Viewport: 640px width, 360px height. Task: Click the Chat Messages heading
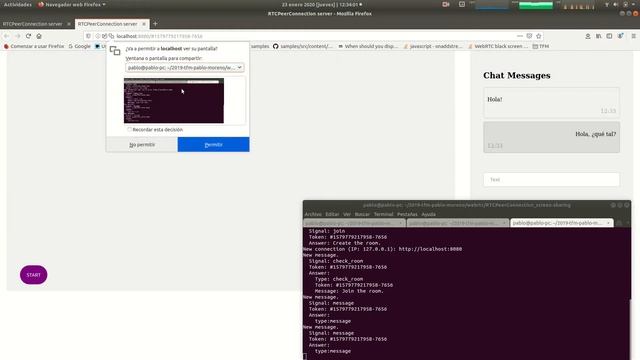pyautogui.click(x=516, y=76)
